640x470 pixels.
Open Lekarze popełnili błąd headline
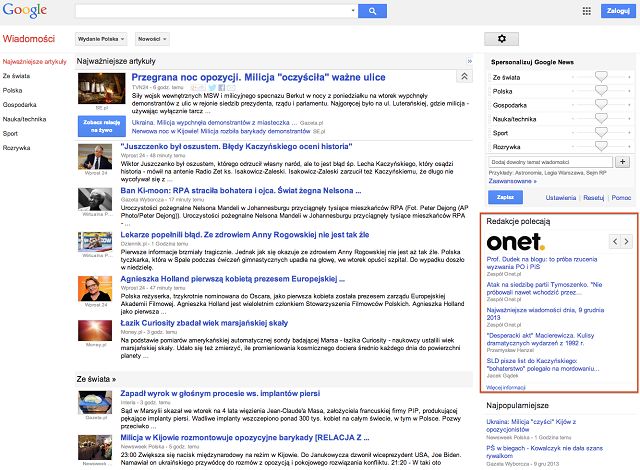(x=245, y=235)
